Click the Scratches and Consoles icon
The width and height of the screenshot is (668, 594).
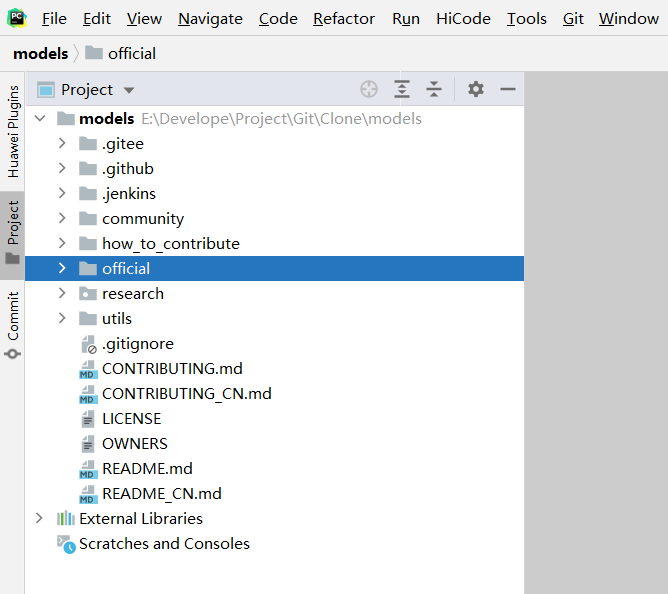coord(66,544)
